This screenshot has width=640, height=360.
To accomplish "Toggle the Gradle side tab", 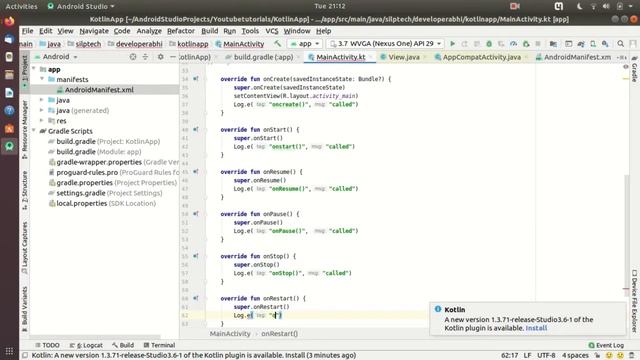I will (635, 69).
